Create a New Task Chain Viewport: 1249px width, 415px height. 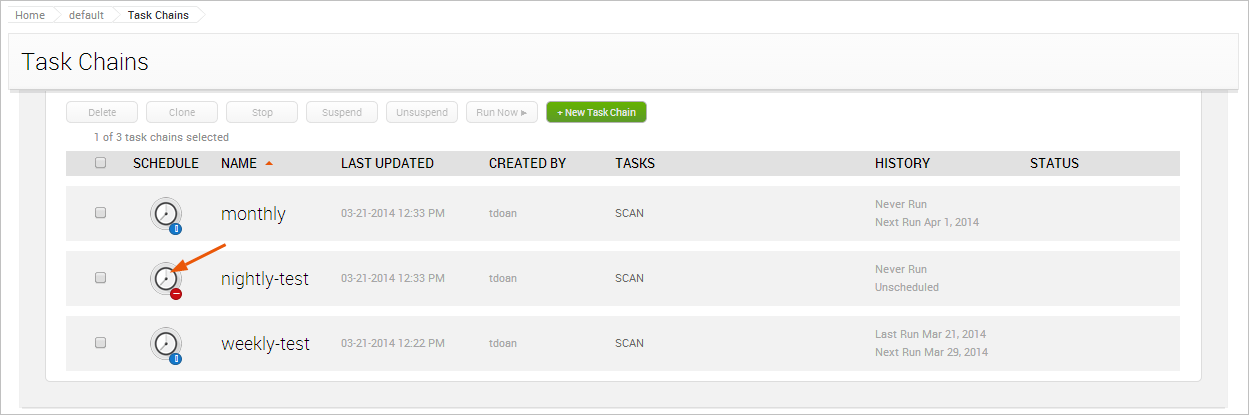596,112
